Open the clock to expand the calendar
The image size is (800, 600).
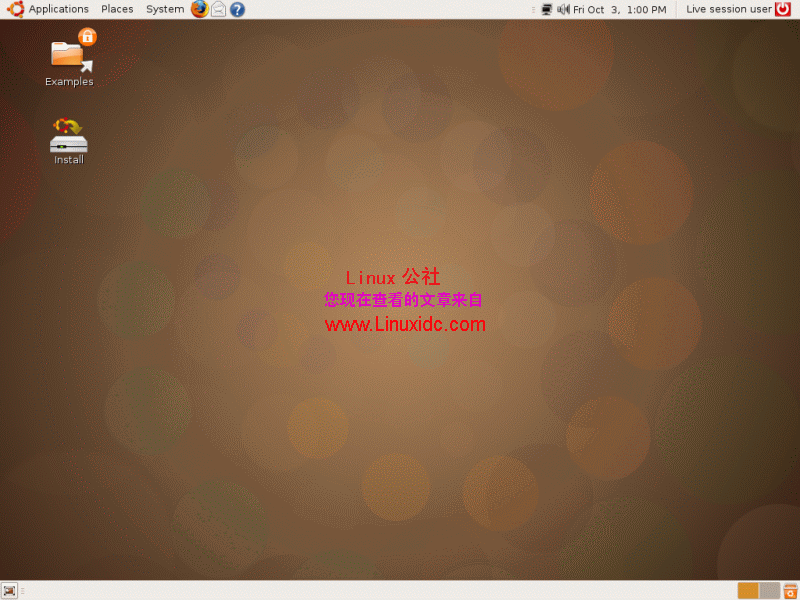point(617,9)
